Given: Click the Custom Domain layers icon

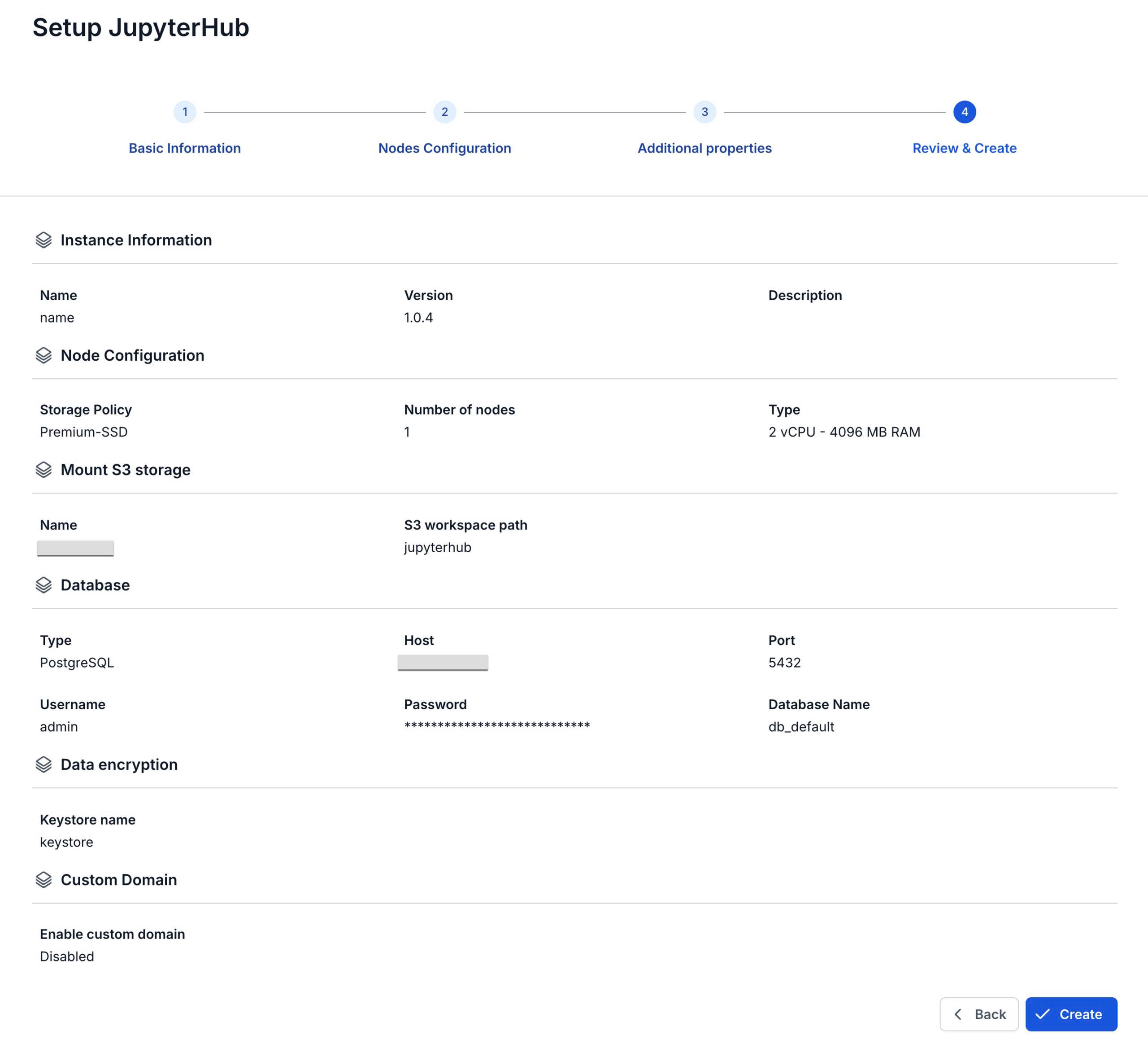Looking at the screenshot, I should (x=44, y=880).
